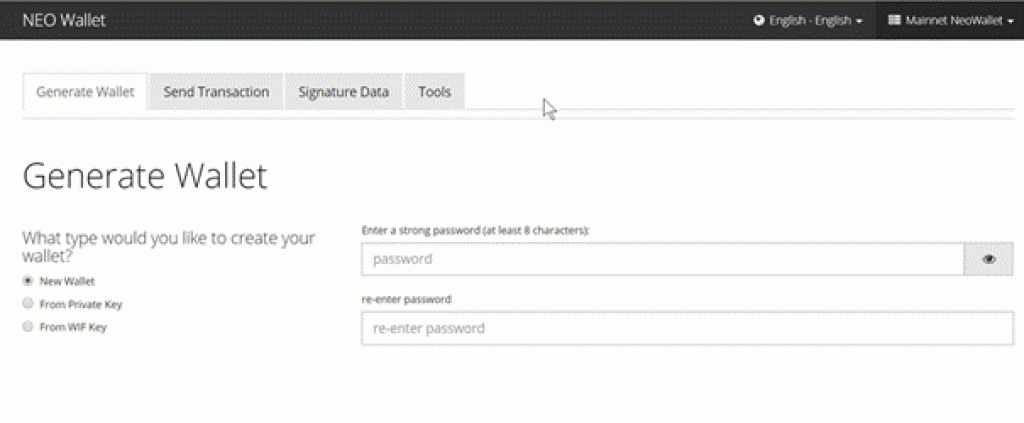Viewport: 1024px width, 423px height.
Task: Focus the strong password input field
Action: 663,259
